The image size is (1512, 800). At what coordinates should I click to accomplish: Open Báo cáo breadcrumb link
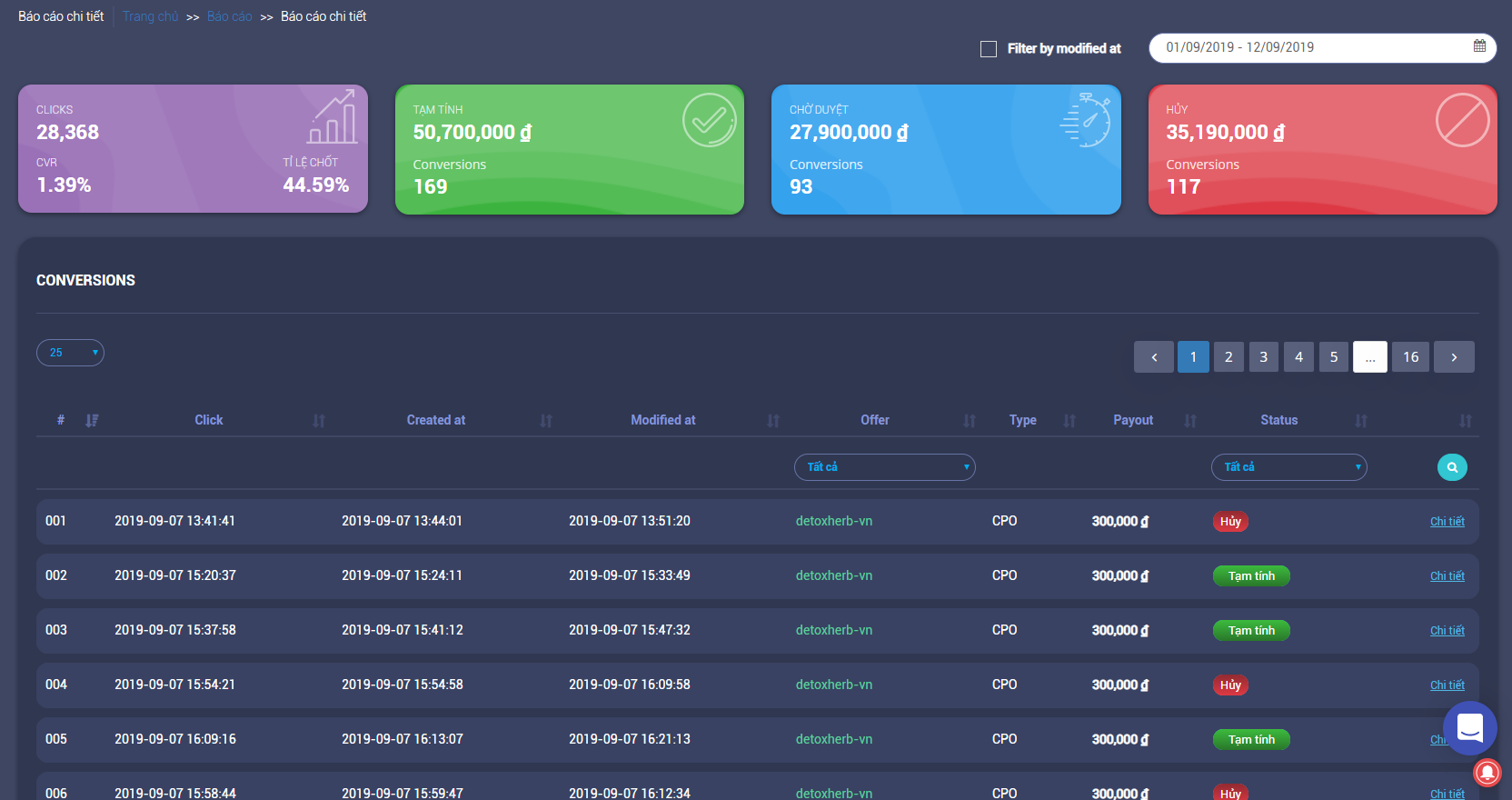[230, 16]
